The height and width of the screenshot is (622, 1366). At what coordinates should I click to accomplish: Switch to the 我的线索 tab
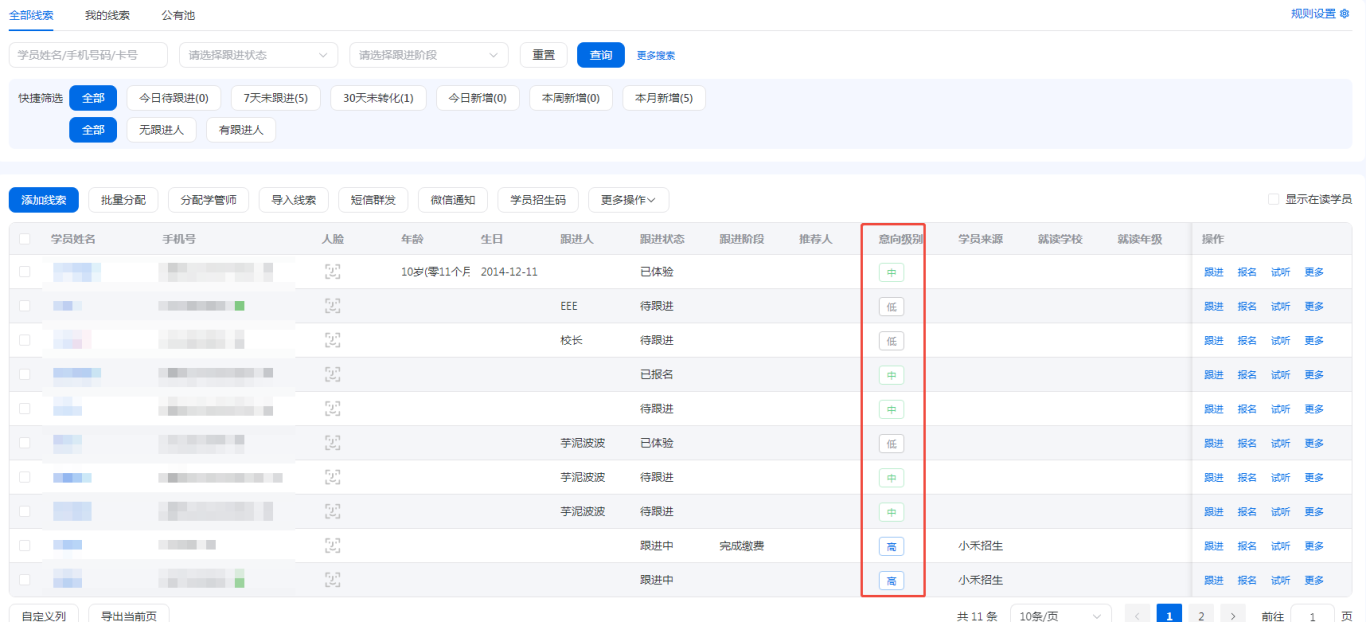pyautogui.click(x=107, y=16)
